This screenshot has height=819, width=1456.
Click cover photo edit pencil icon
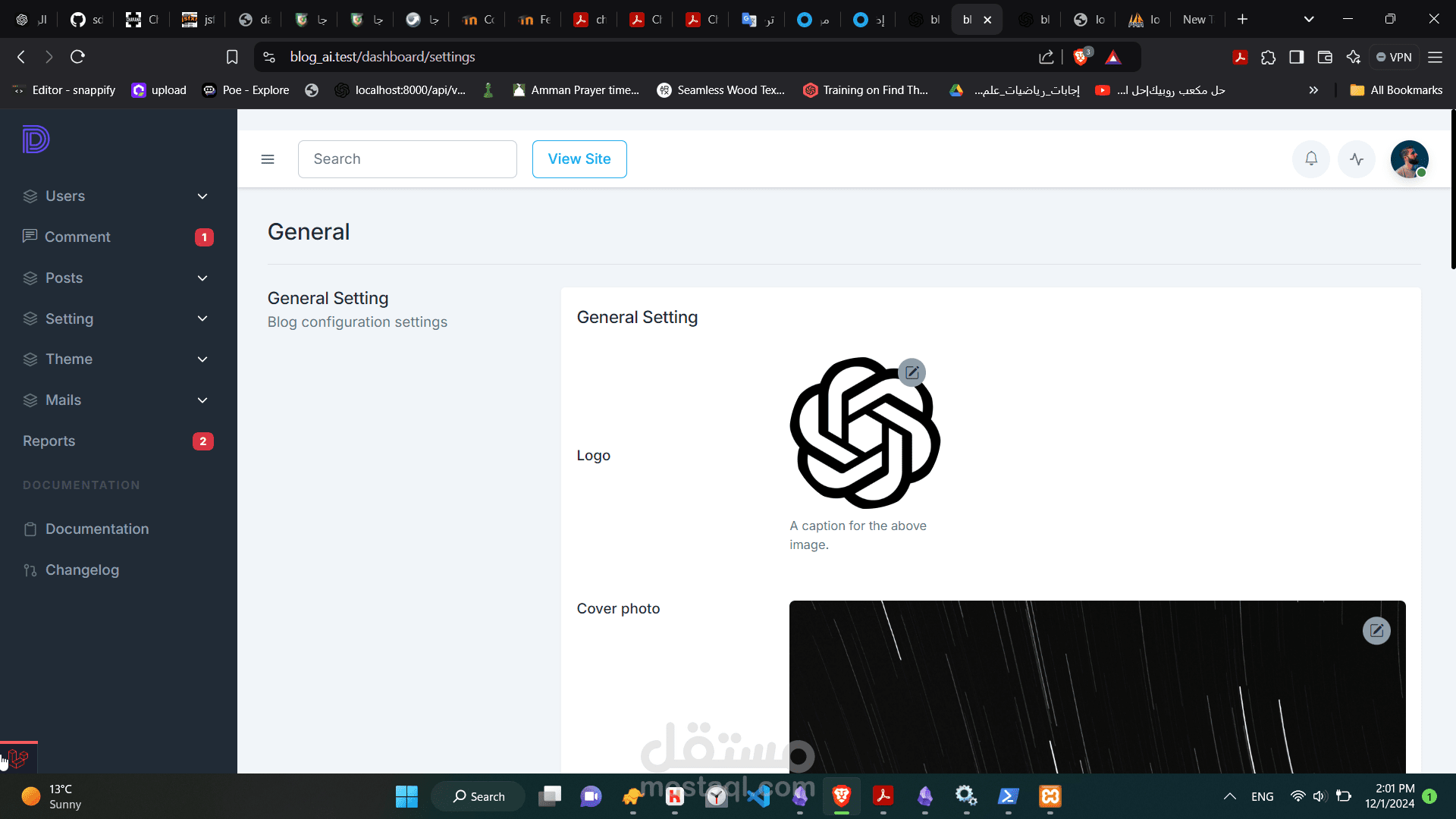[1376, 630]
